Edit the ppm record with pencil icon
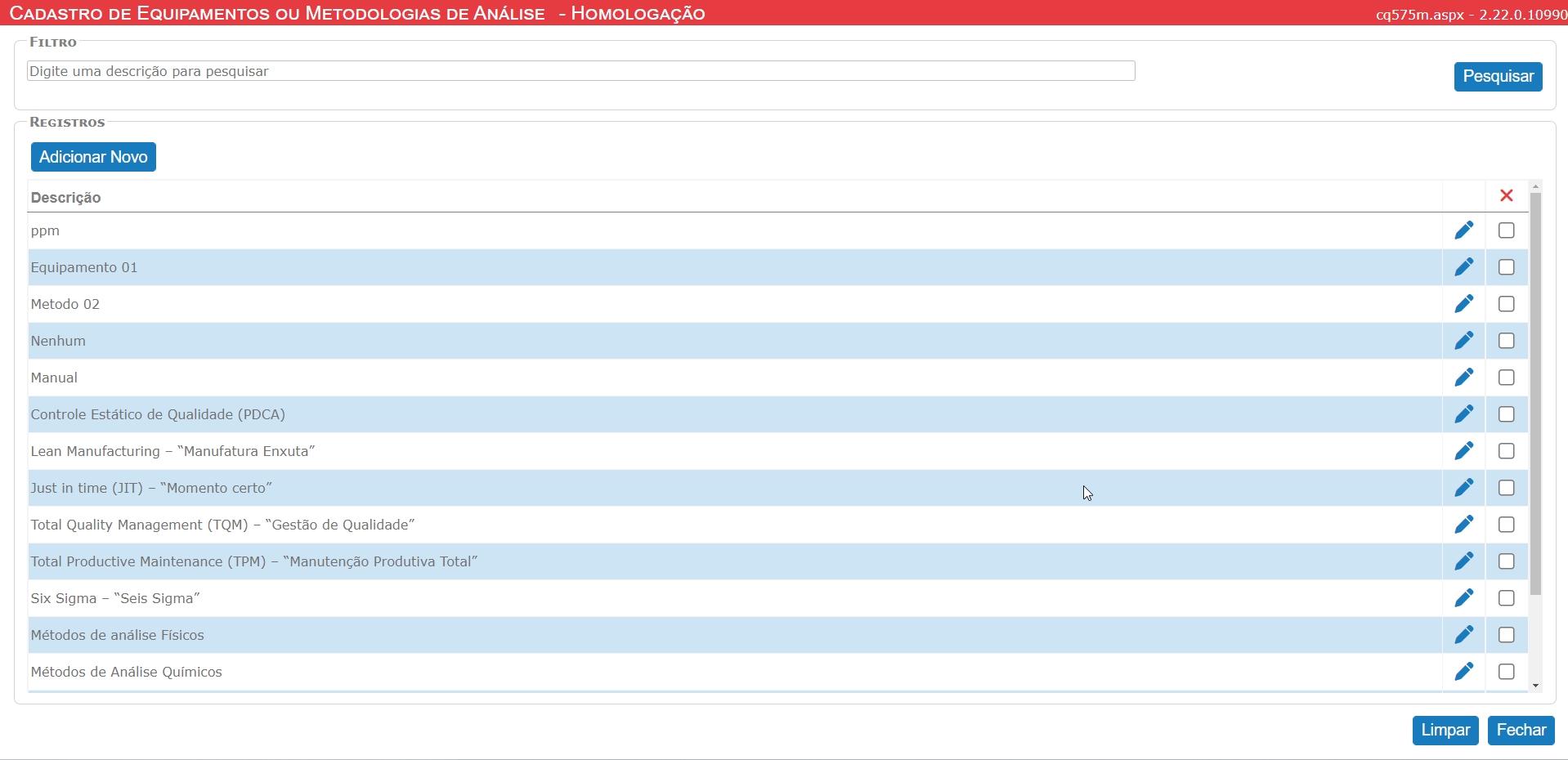The height and width of the screenshot is (760, 1568). pos(1464,230)
